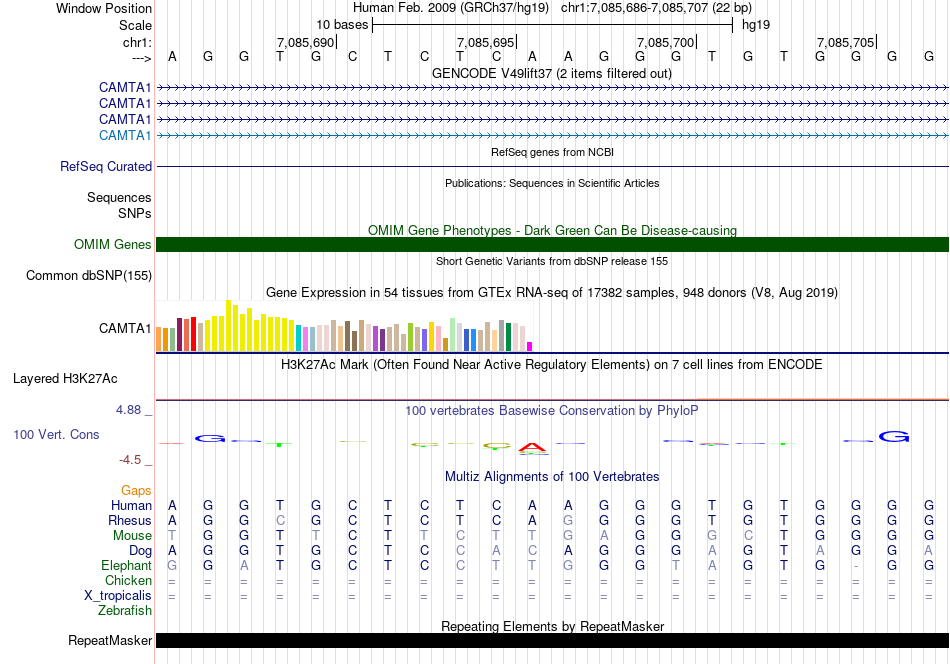The width and height of the screenshot is (950, 664).
Task: Select the Dog alignment row label
Action: coord(140,551)
